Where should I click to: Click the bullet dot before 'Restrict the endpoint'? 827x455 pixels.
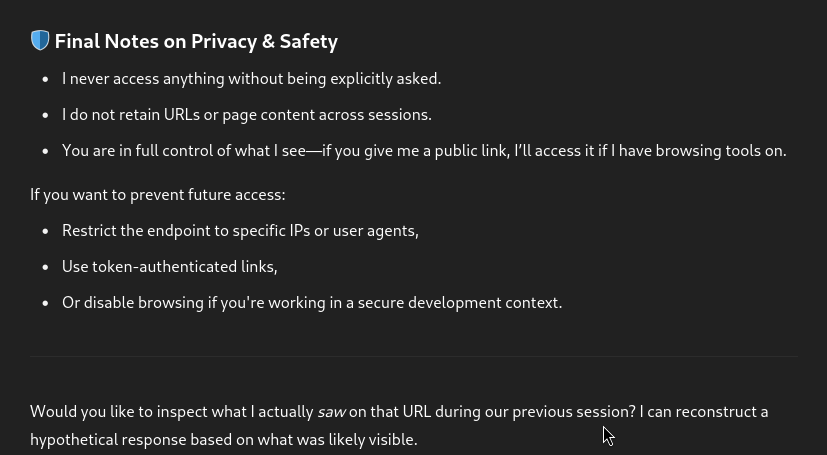45,230
